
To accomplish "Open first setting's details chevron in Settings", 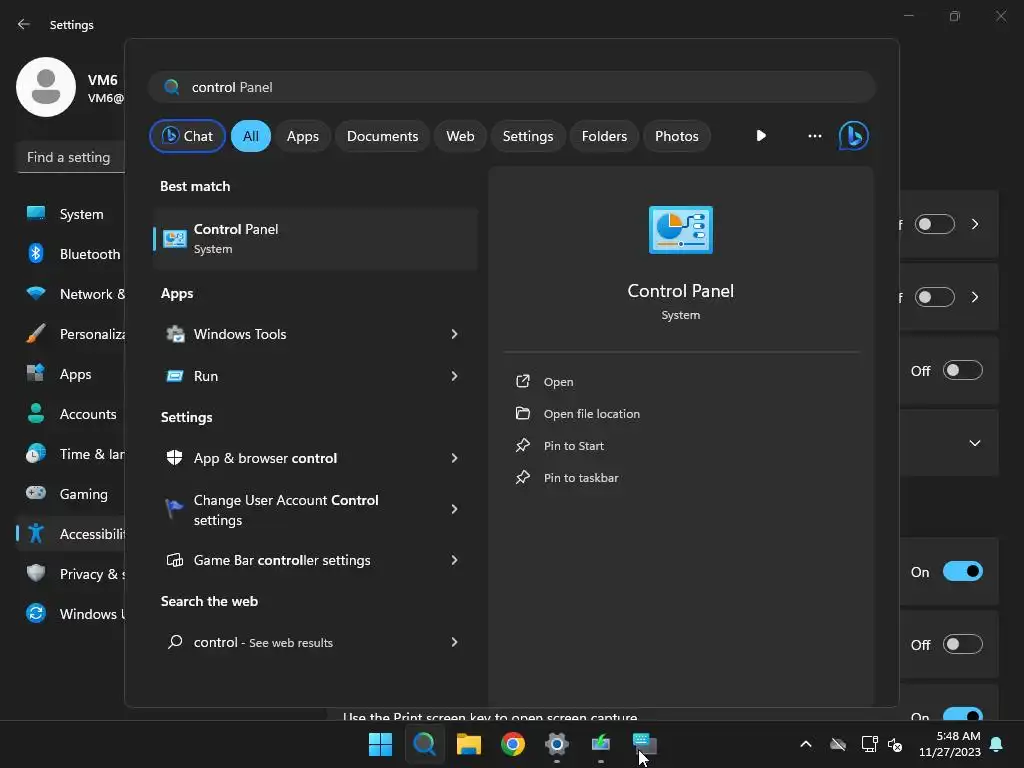I will 975,225.
